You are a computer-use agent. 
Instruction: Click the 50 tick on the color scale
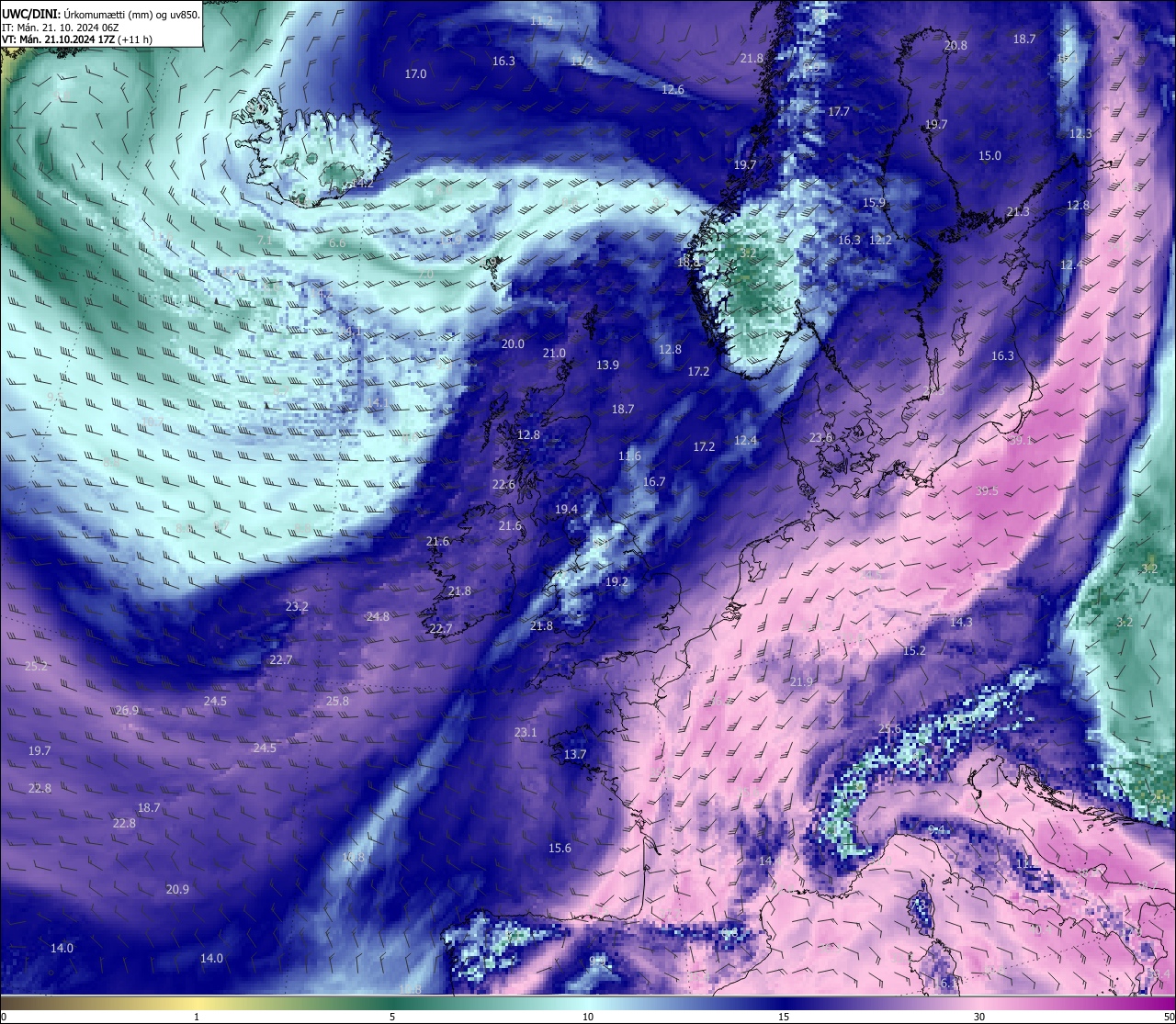pyautogui.click(x=1169, y=1017)
